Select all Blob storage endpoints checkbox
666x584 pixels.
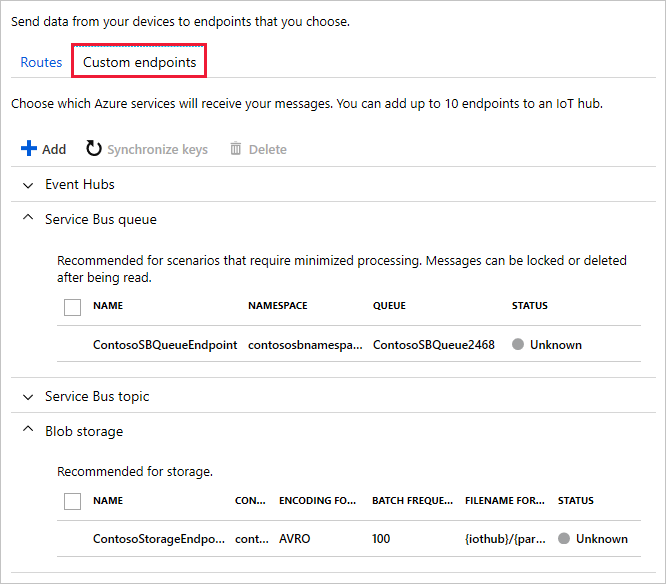(x=72, y=501)
